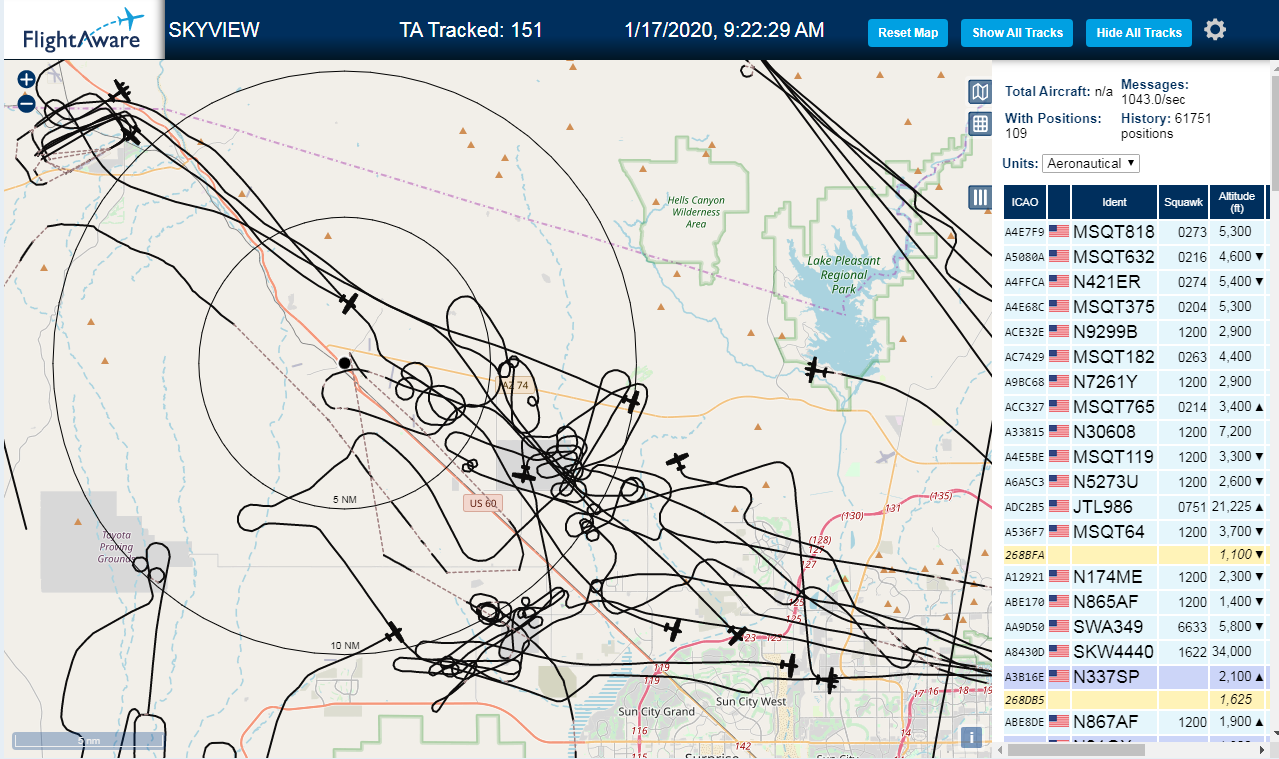Click the receiver location dot at the rings' center
The width and height of the screenshot is (1279, 759).
point(344,363)
